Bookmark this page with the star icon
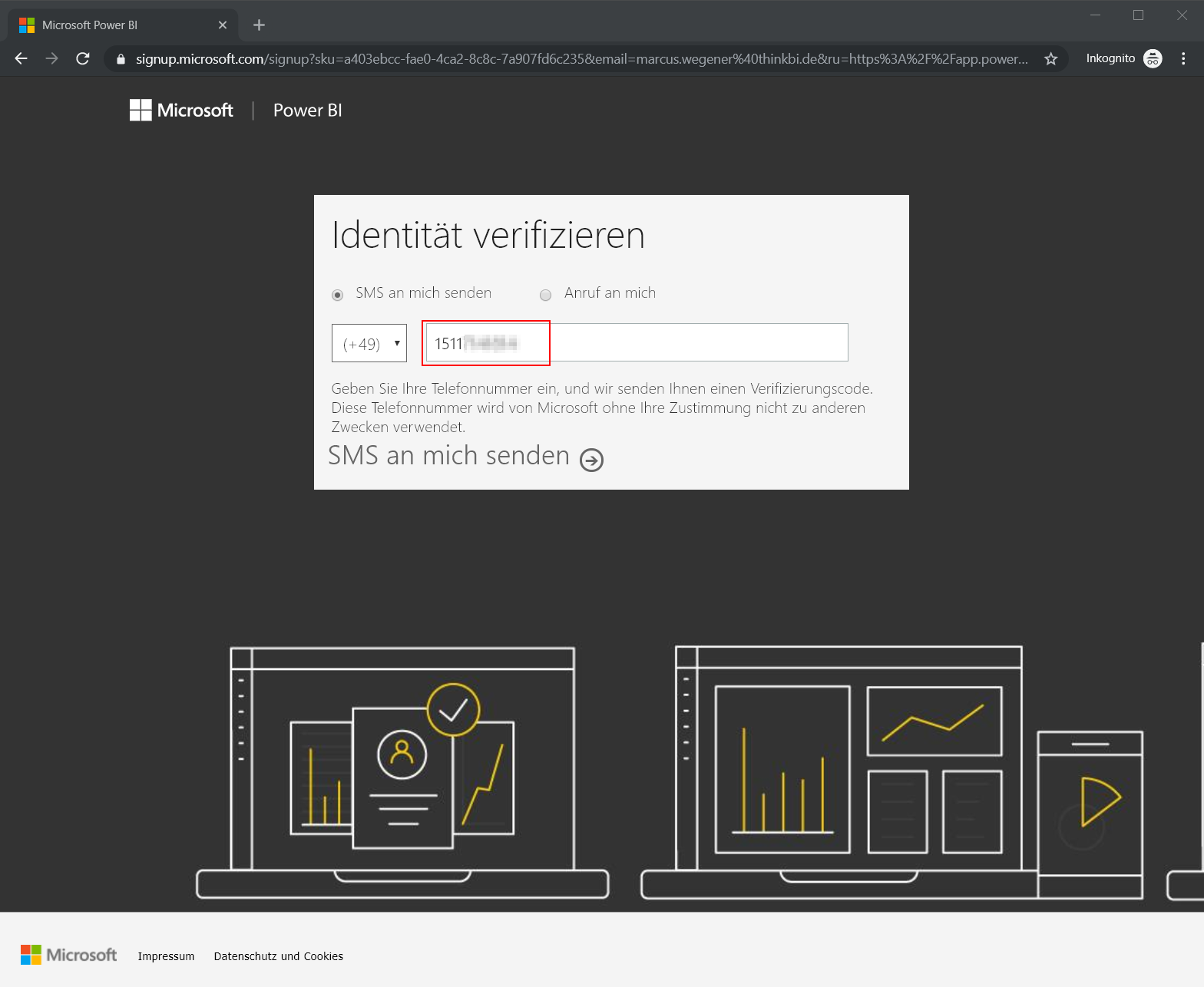 (x=1051, y=58)
